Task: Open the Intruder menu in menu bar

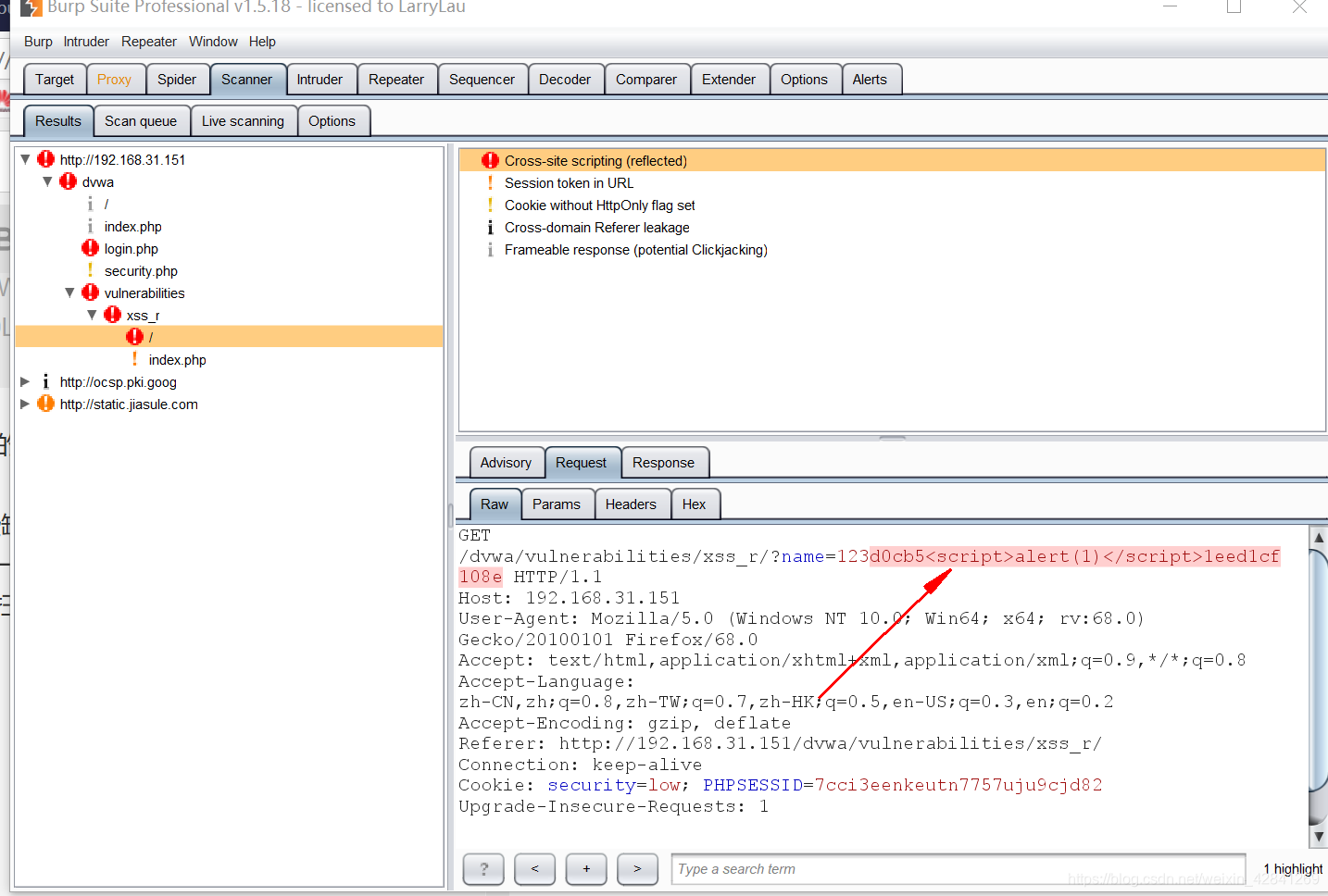Action: pos(86,42)
